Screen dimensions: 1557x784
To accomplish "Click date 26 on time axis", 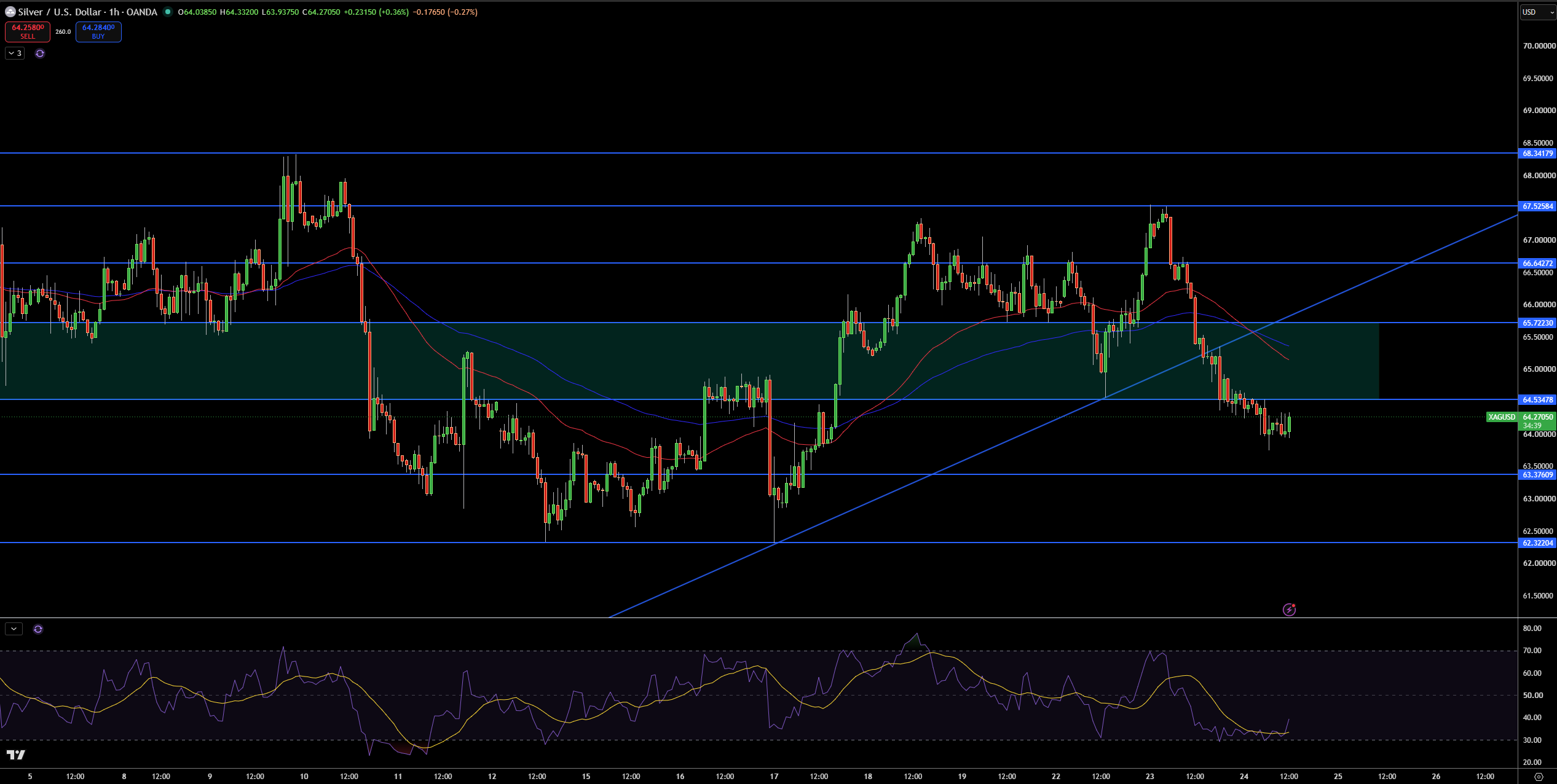I will tap(1436, 777).
